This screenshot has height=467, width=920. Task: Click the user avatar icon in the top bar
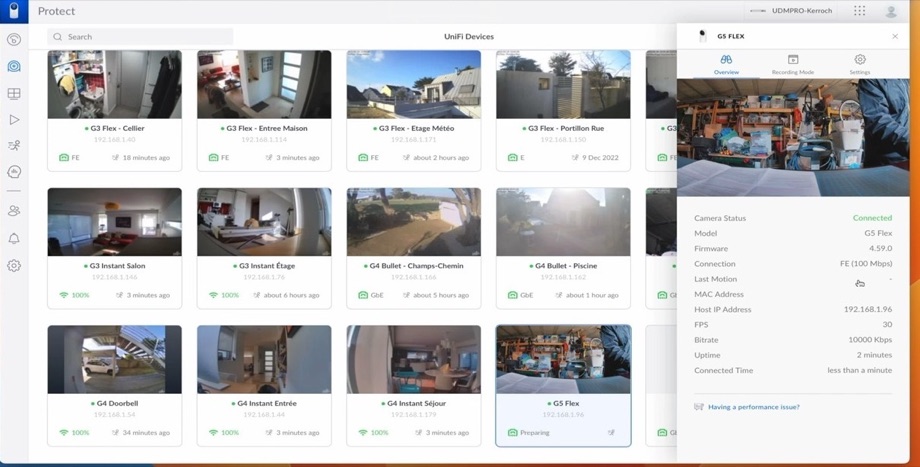point(891,11)
